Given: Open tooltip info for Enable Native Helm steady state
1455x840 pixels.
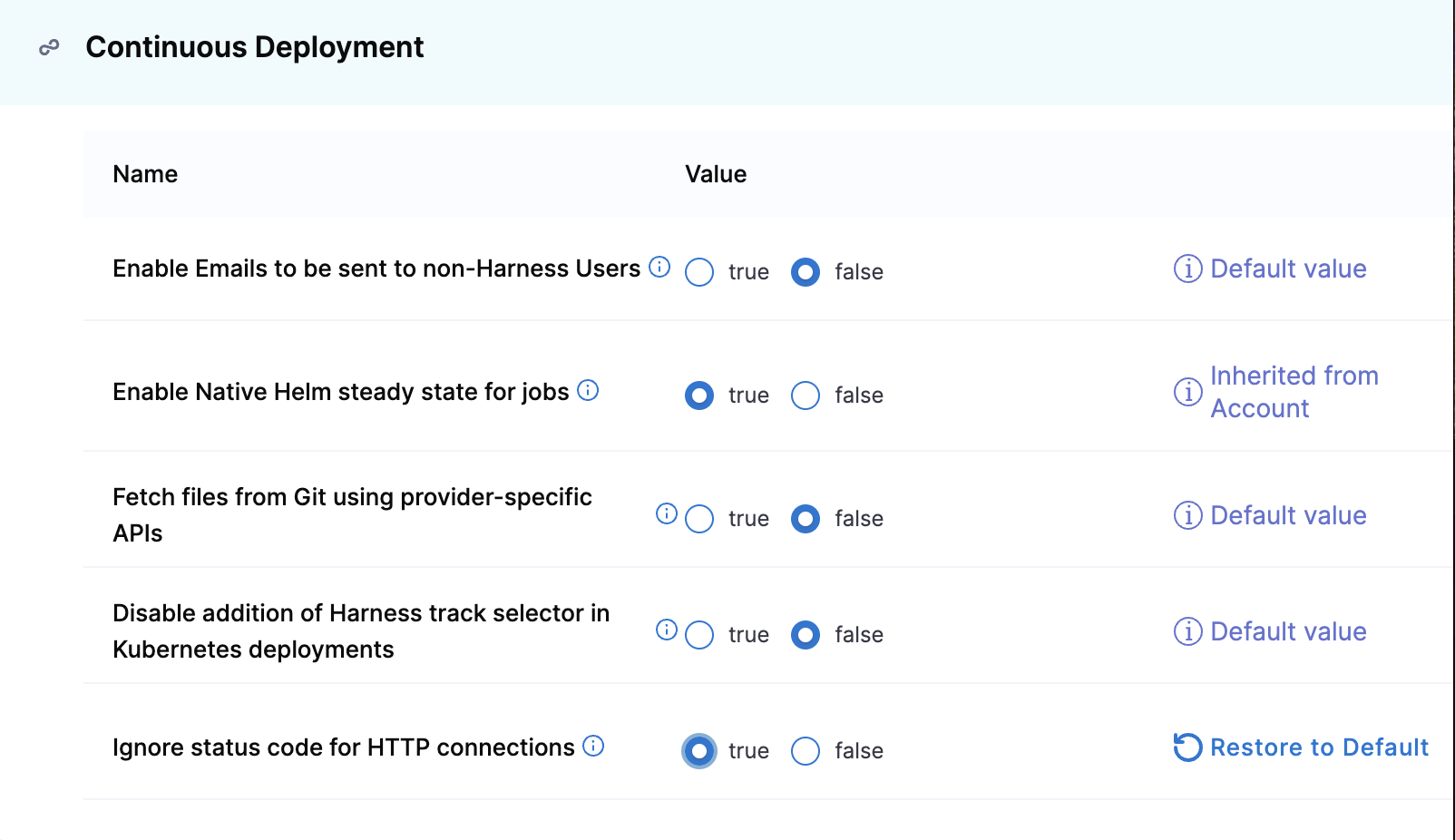Looking at the screenshot, I should pyautogui.click(x=589, y=391).
